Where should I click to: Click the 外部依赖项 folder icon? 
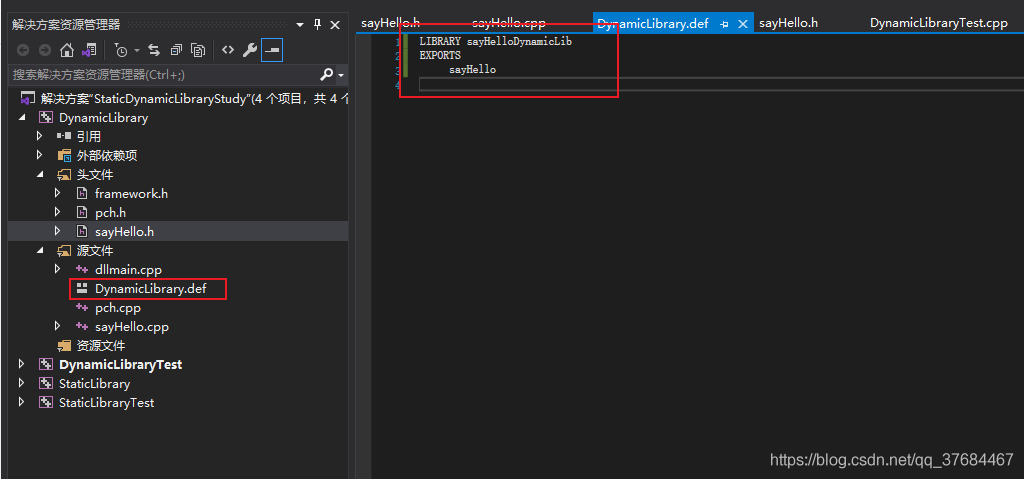(64, 156)
